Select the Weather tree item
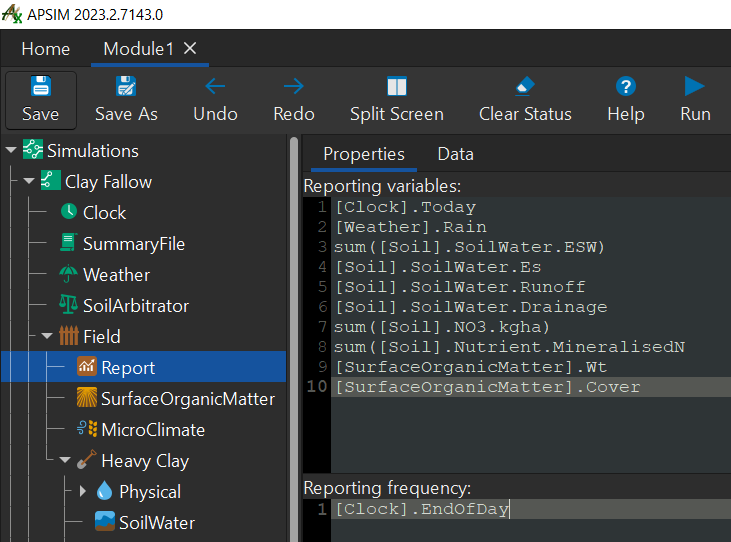 click(117, 275)
